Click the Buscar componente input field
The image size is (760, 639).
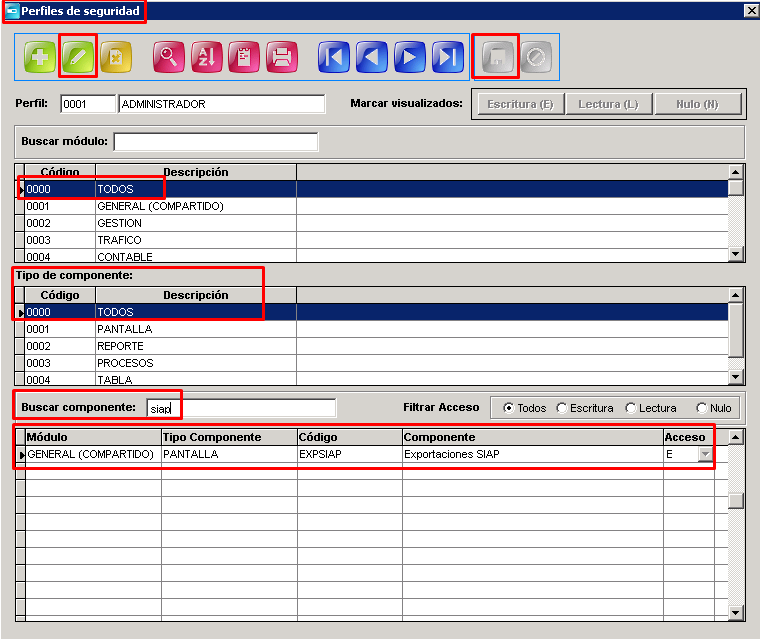241,408
